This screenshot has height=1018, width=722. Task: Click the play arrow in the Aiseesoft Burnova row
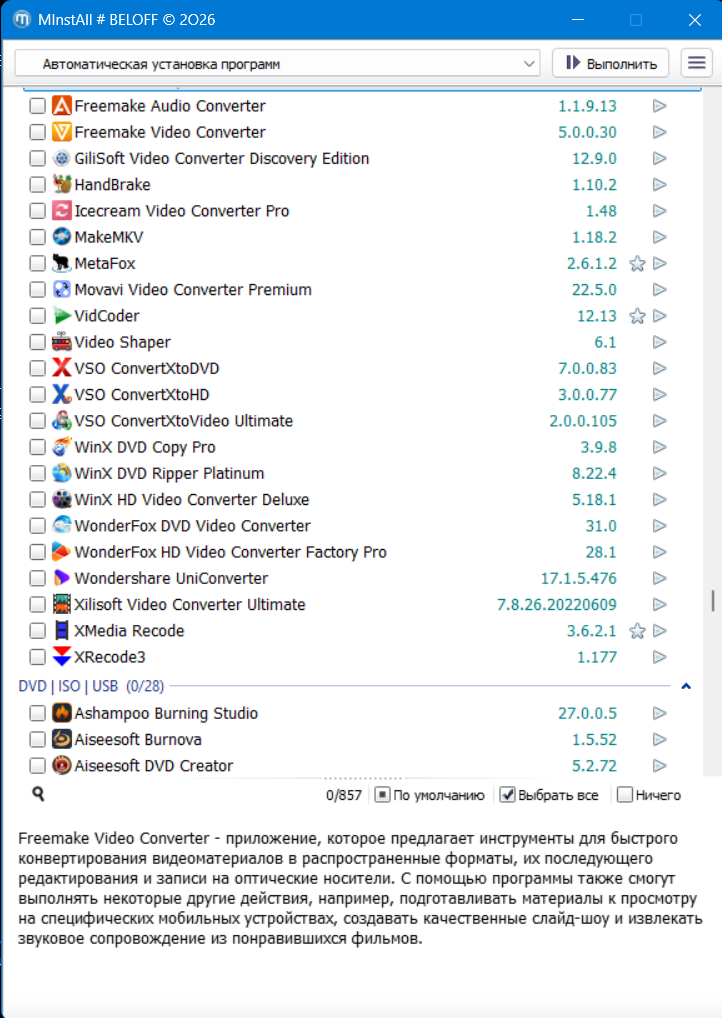[660, 739]
